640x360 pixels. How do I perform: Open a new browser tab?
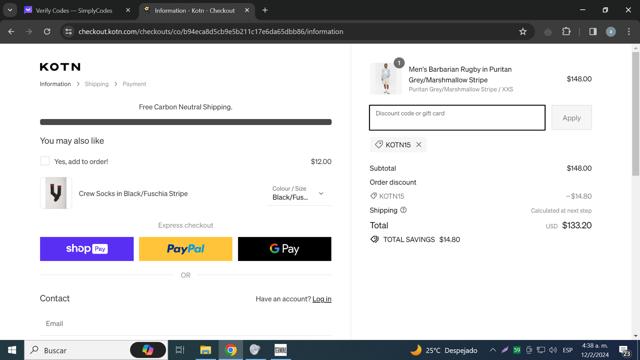coord(265,10)
